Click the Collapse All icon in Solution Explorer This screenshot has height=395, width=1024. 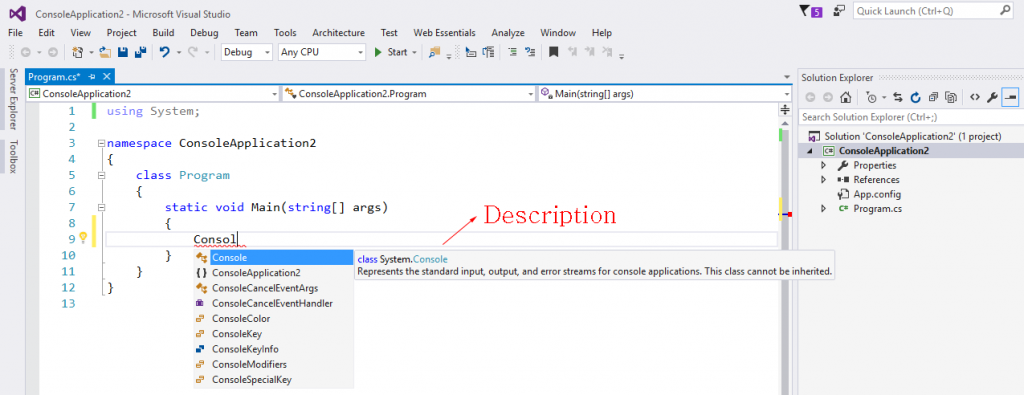coord(933,97)
